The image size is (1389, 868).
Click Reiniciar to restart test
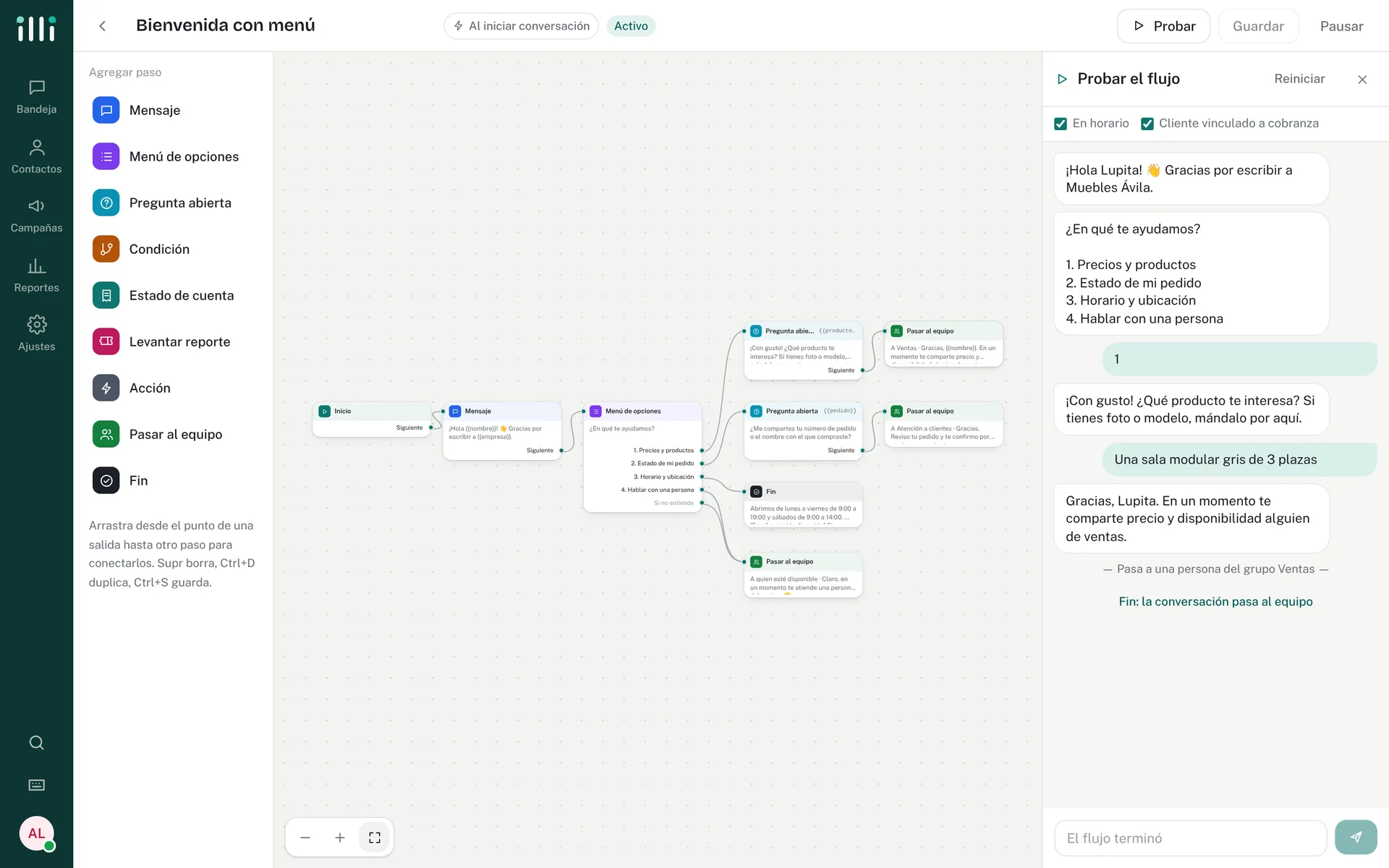click(1299, 79)
